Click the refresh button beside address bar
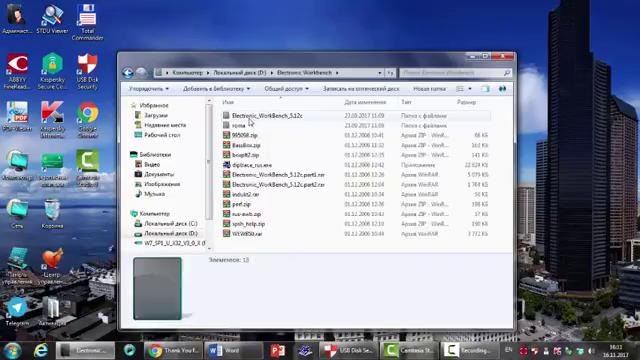Viewport: 640px width, 360px height. click(390, 73)
